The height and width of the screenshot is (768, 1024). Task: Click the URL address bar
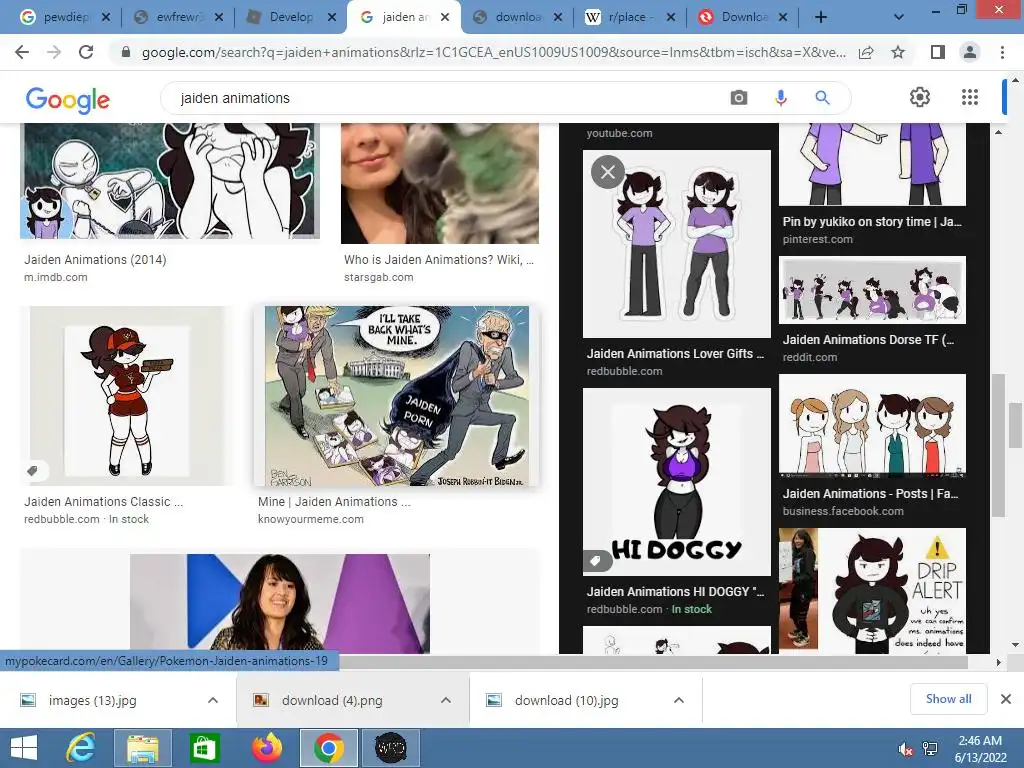pyautogui.click(x=493, y=52)
